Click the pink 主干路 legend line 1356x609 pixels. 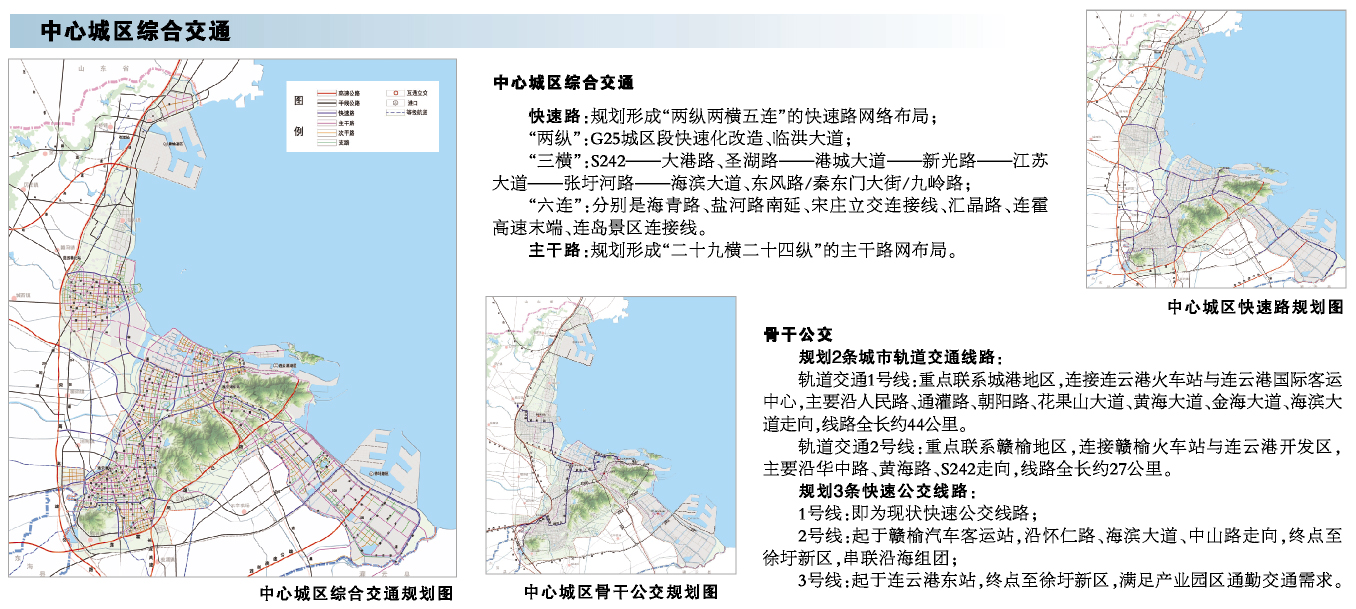pos(326,123)
